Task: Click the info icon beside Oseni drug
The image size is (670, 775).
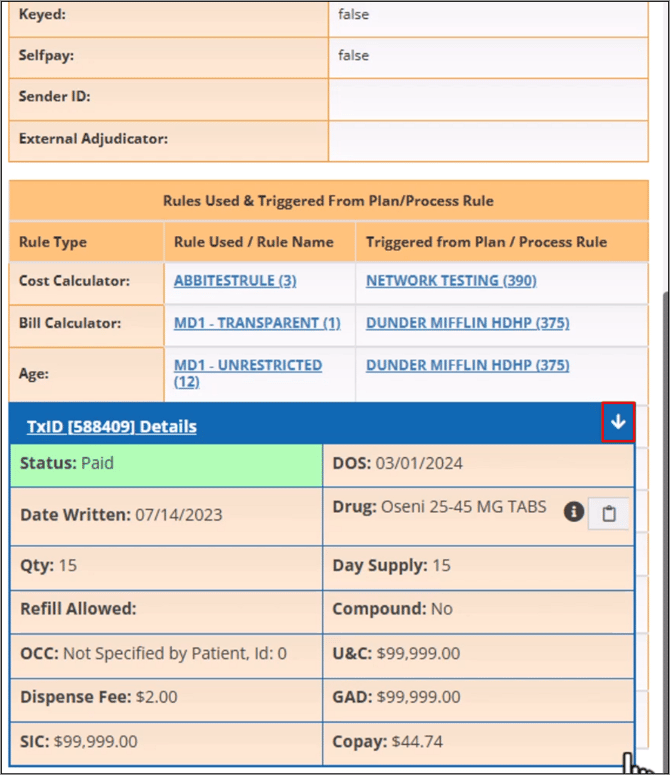Action: click(573, 512)
